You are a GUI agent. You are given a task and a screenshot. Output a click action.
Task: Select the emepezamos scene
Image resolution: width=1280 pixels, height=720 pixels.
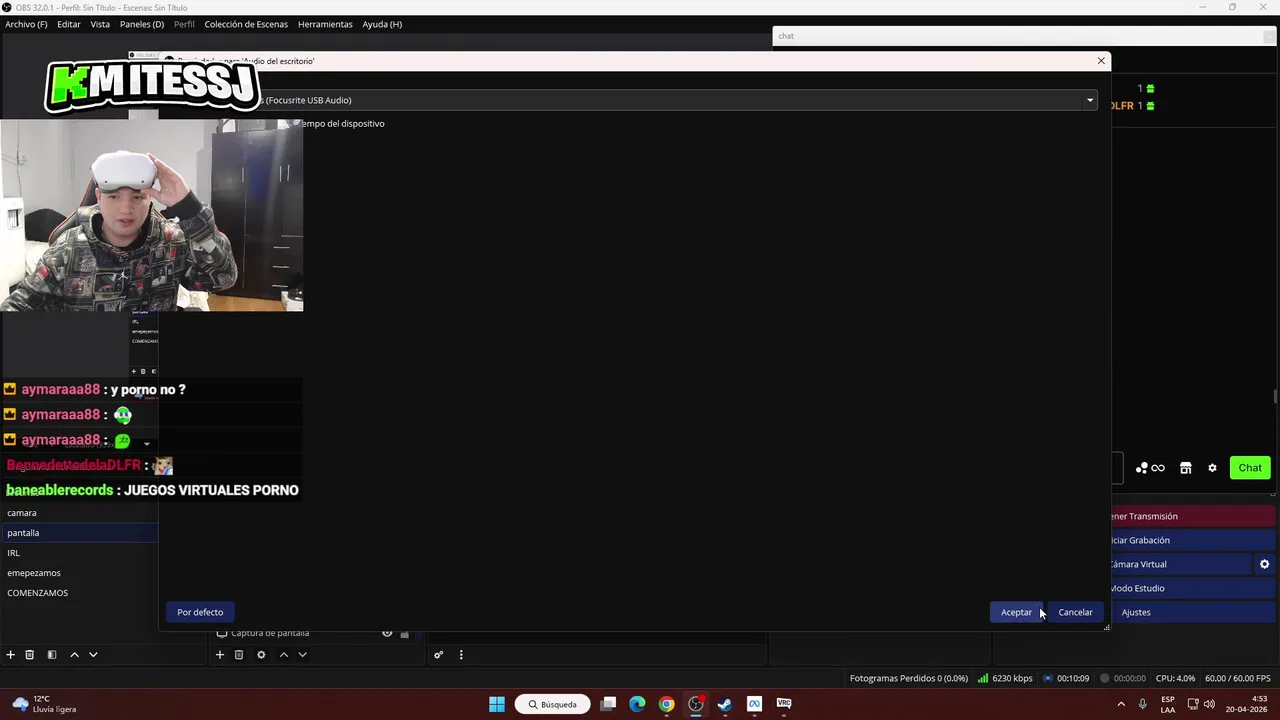79,573
